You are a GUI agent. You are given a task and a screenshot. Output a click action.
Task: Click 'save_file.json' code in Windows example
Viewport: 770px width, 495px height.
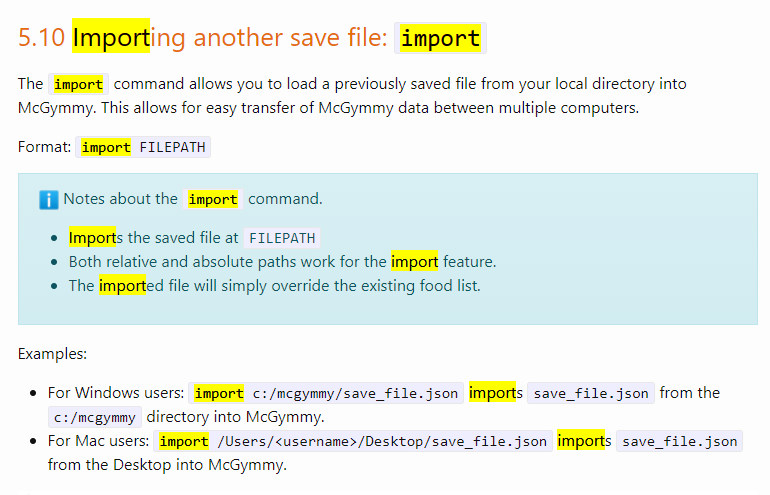[x=591, y=393]
